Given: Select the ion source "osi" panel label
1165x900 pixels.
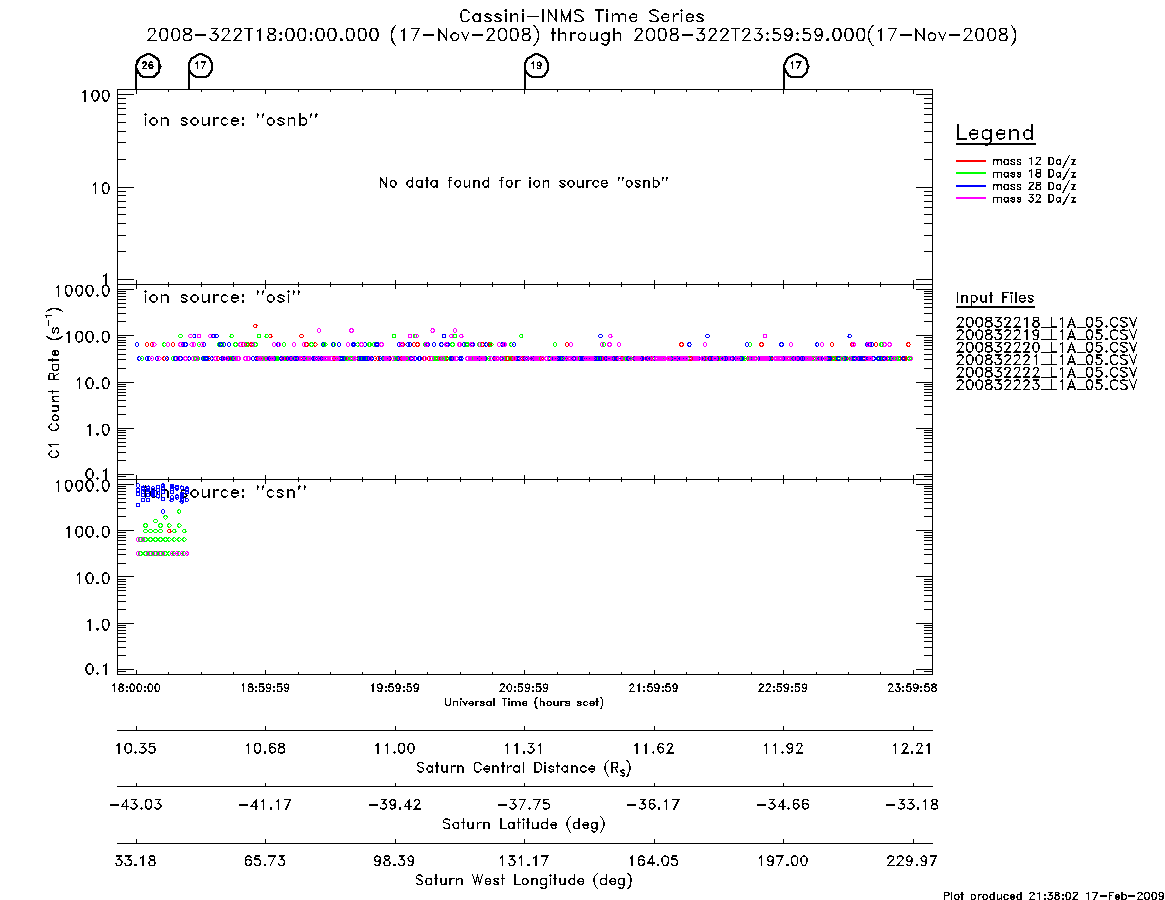Looking at the screenshot, I should coord(222,297).
